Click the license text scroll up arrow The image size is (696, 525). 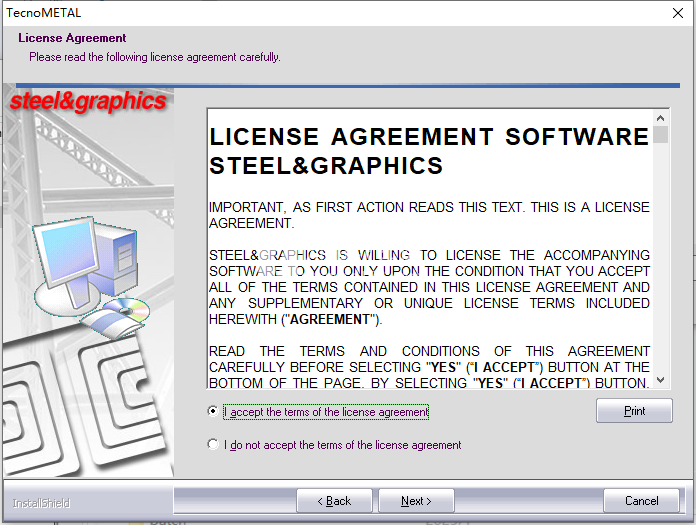point(661,117)
